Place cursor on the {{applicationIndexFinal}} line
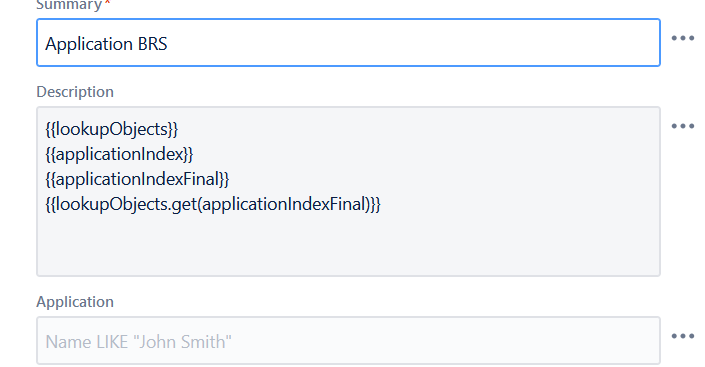This screenshot has height=367, width=705. pyautogui.click(x=137, y=179)
